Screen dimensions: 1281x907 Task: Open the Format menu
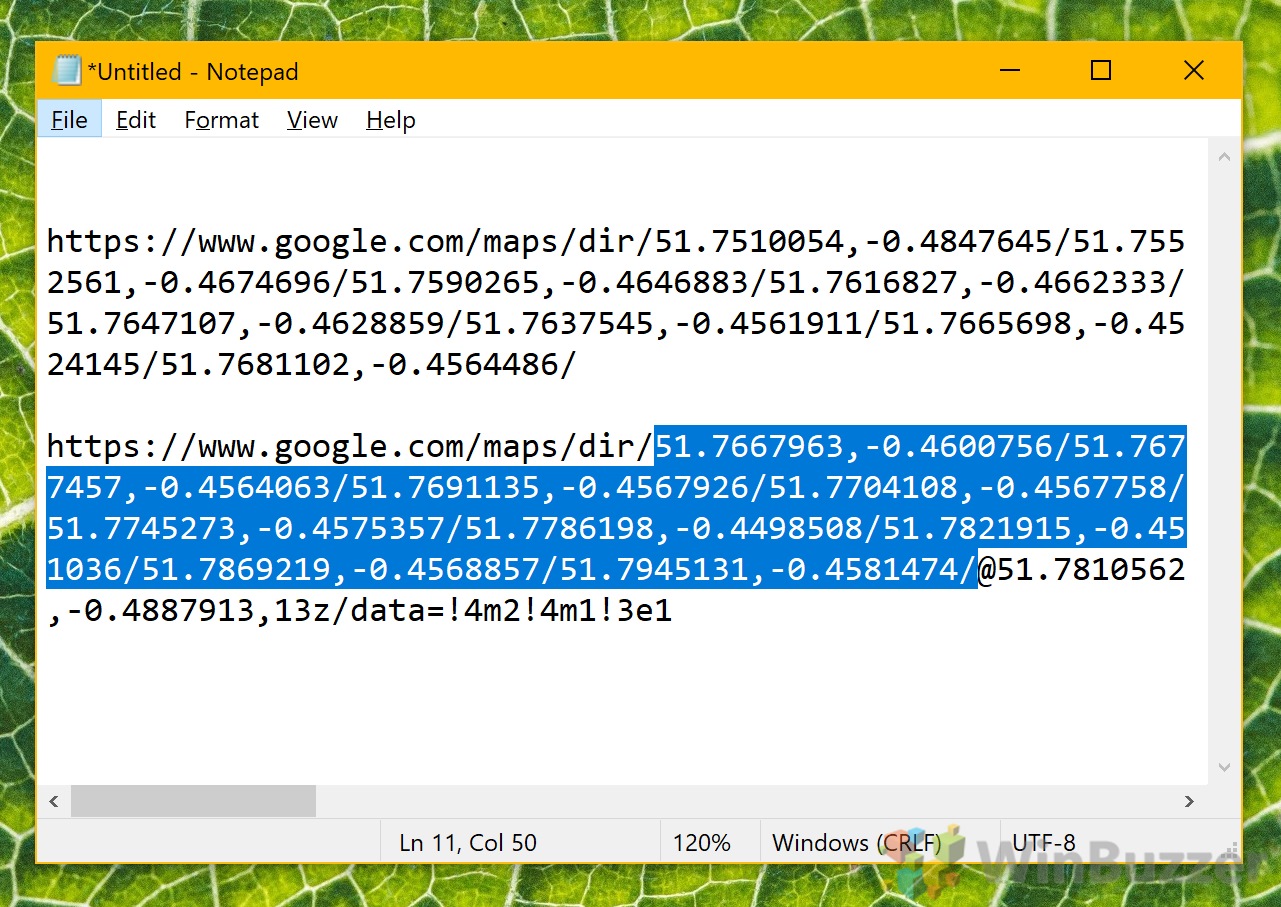pyautogui.click(x=221, y=120)
